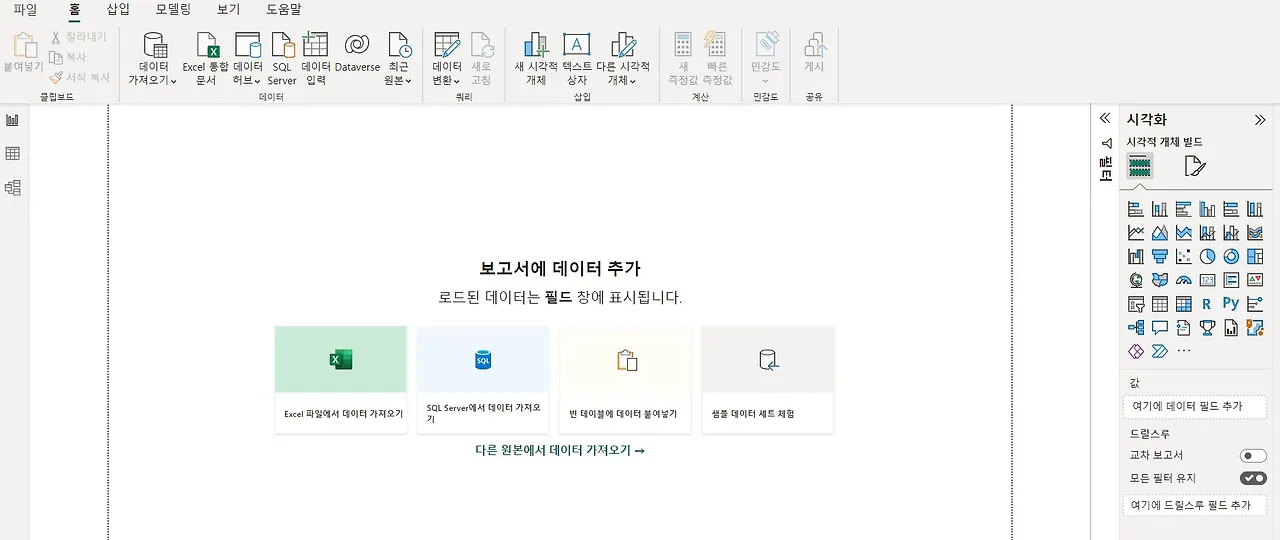Switch to report view in left sidebar

click(13, 120)
